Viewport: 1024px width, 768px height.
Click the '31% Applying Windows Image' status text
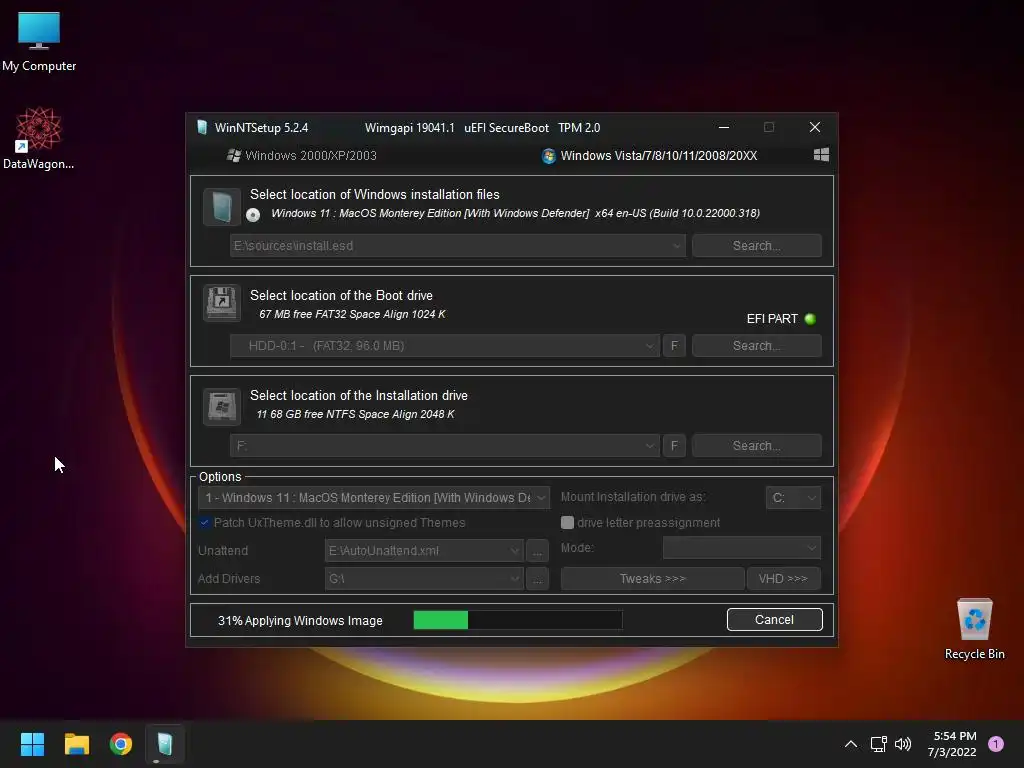tap(300, 620)
